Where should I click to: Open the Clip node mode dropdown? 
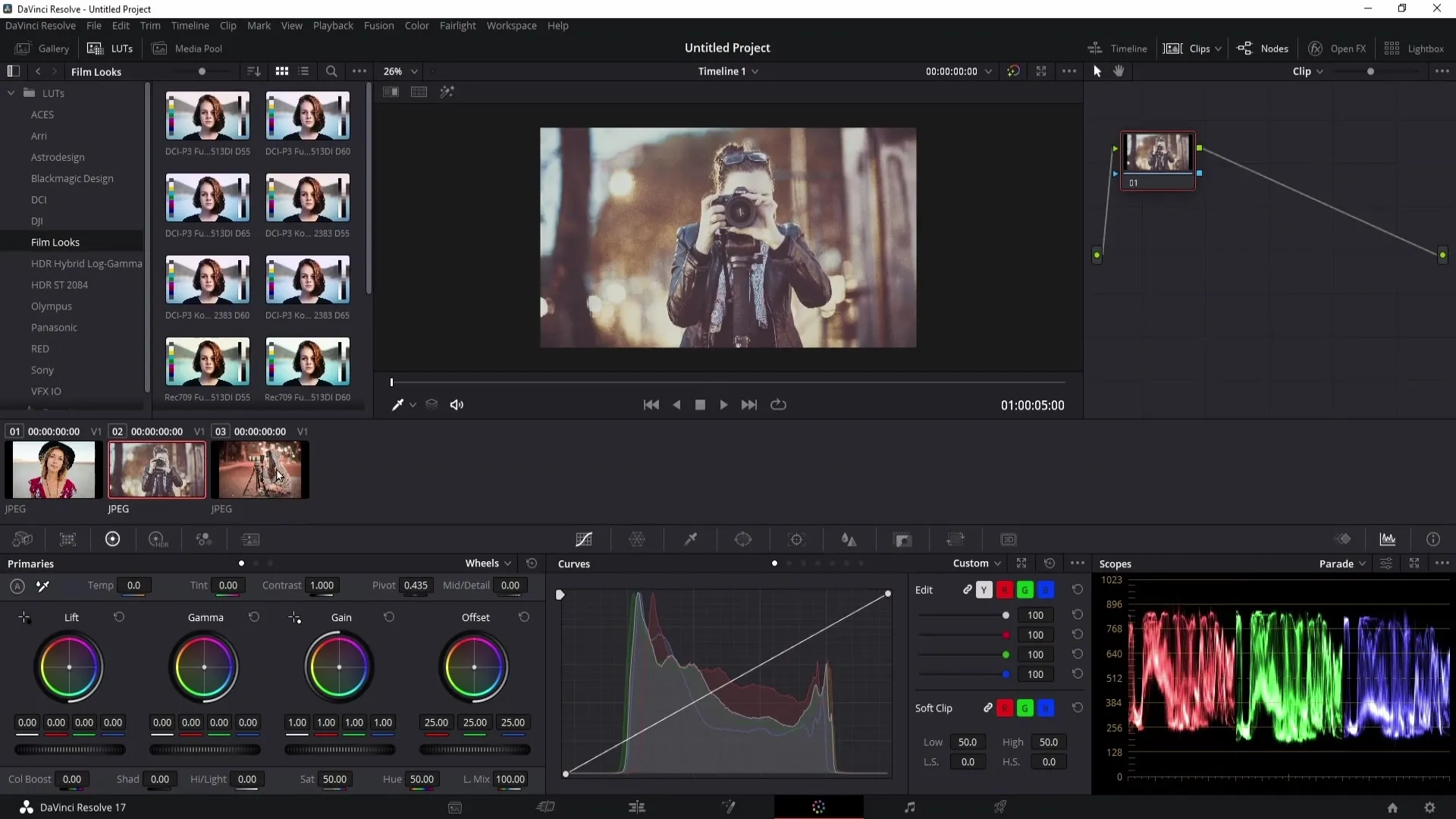(1308, 71)
